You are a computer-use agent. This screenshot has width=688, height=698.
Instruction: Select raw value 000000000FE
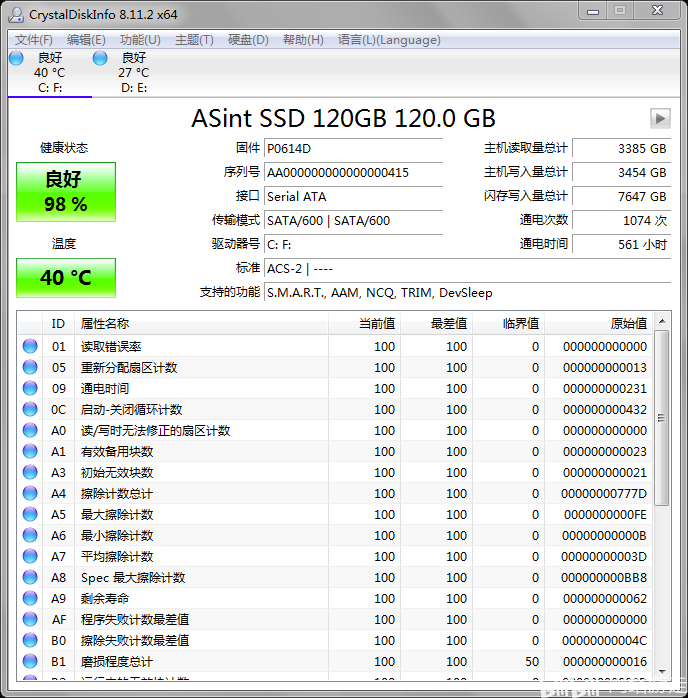click(605, 515)
